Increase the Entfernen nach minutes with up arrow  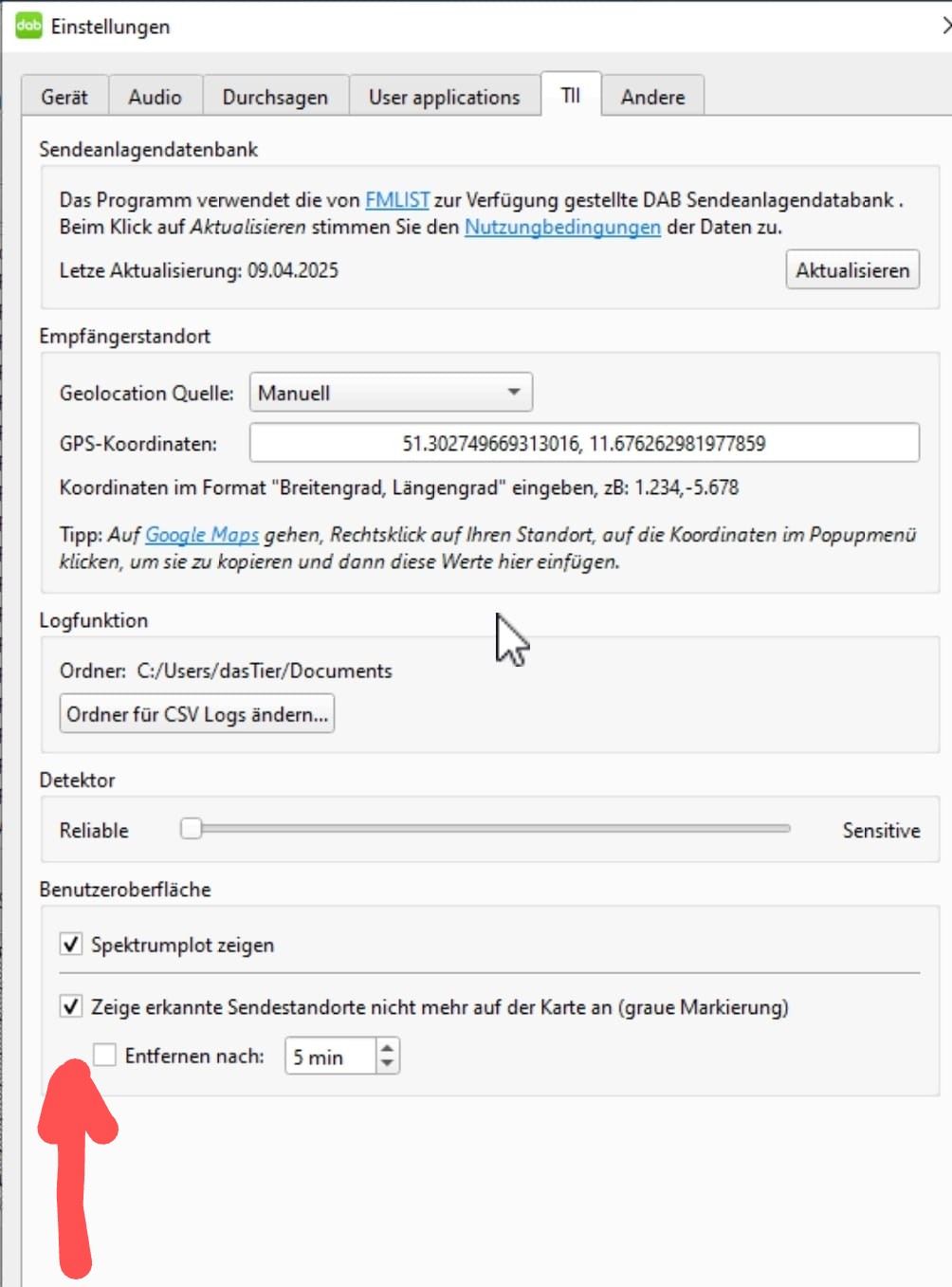click(387, 1048)
